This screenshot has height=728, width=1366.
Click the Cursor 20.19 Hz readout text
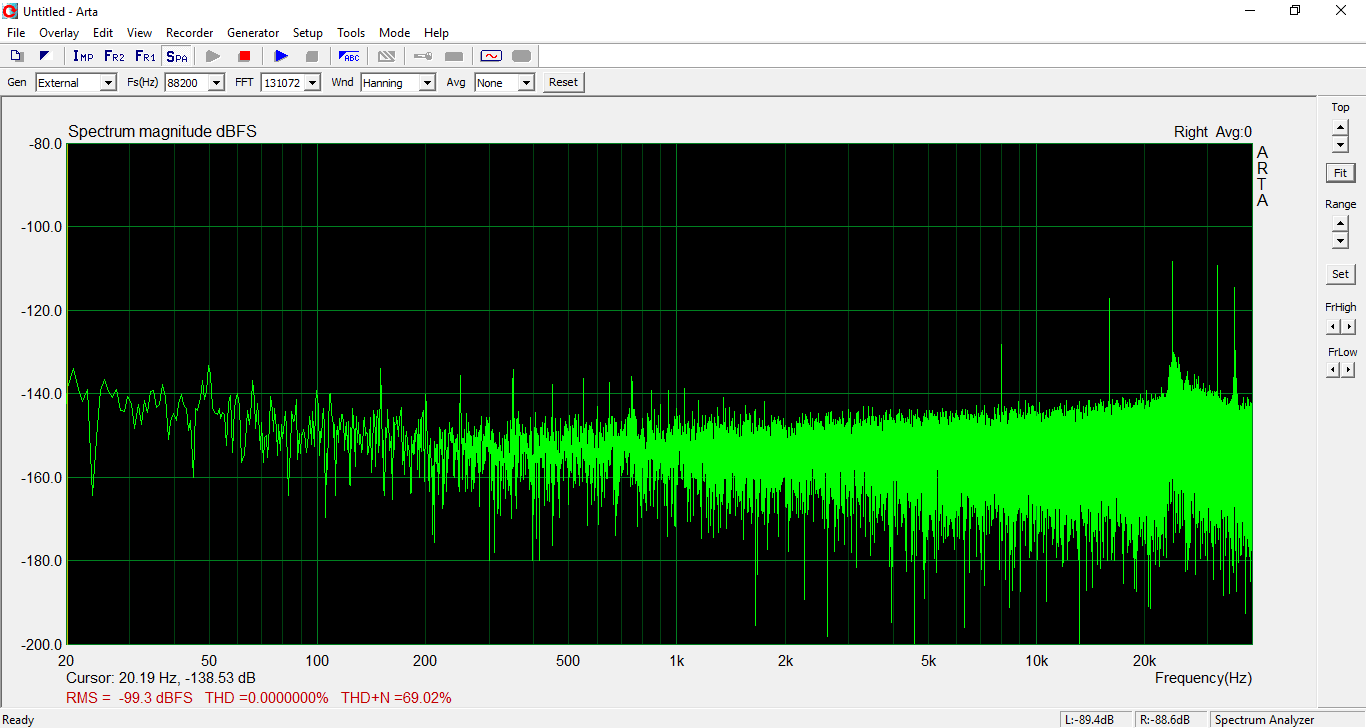click(x=160, y=678)
